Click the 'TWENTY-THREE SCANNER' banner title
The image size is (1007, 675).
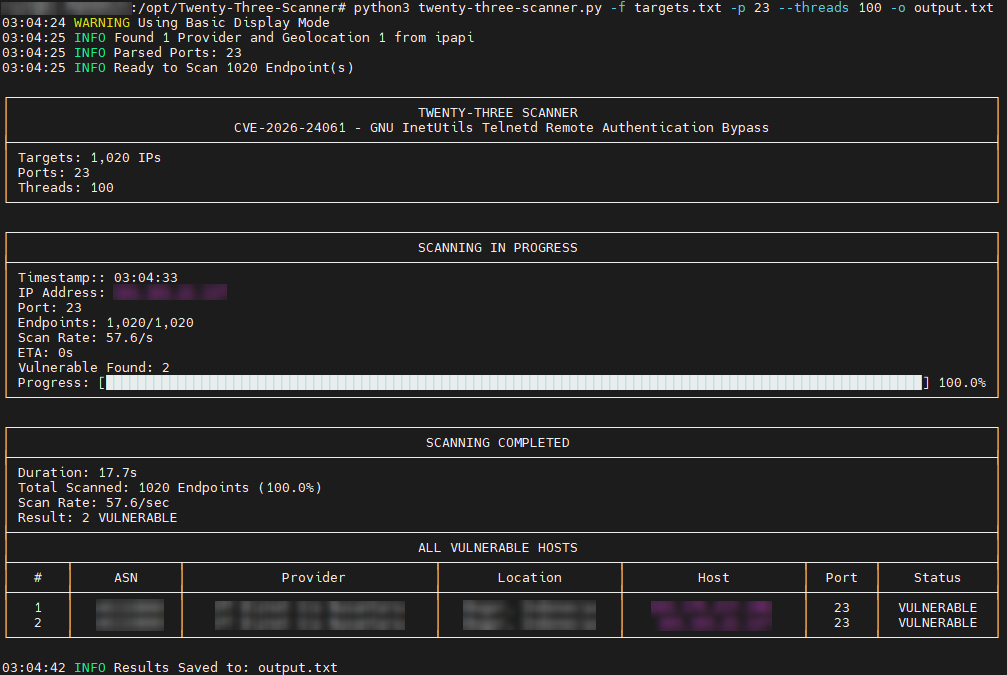pos(498,112)
